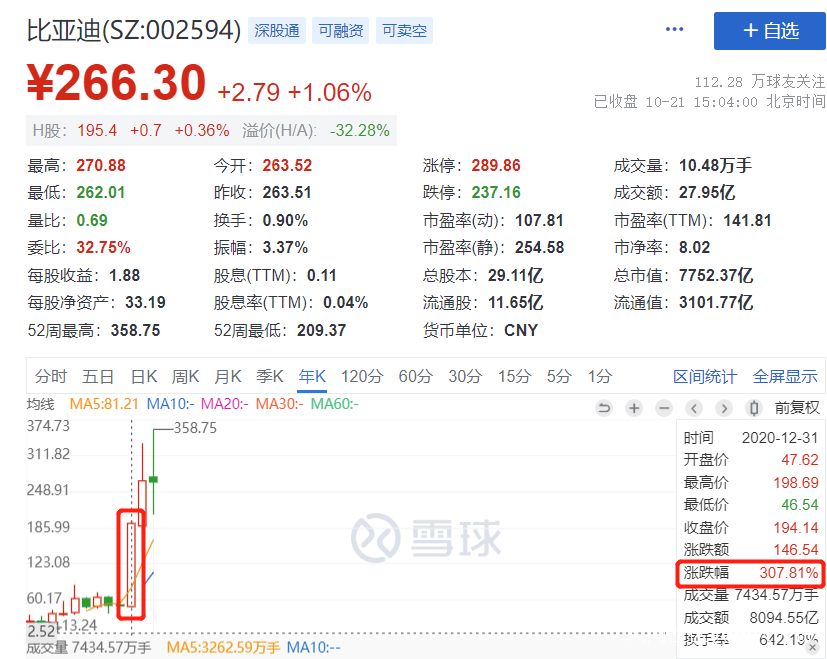
Task: Add stock with the 自选 button
Action: [770, 31]
